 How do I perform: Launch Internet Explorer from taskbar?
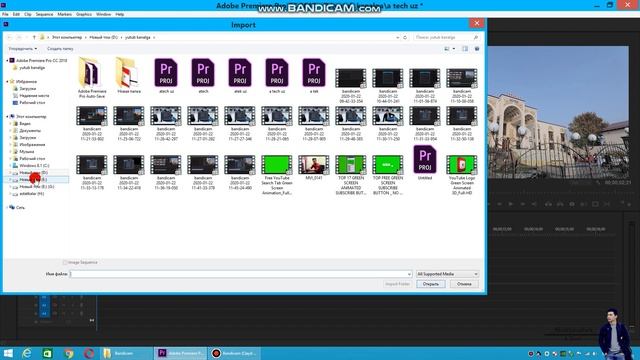tap(27, 353)
